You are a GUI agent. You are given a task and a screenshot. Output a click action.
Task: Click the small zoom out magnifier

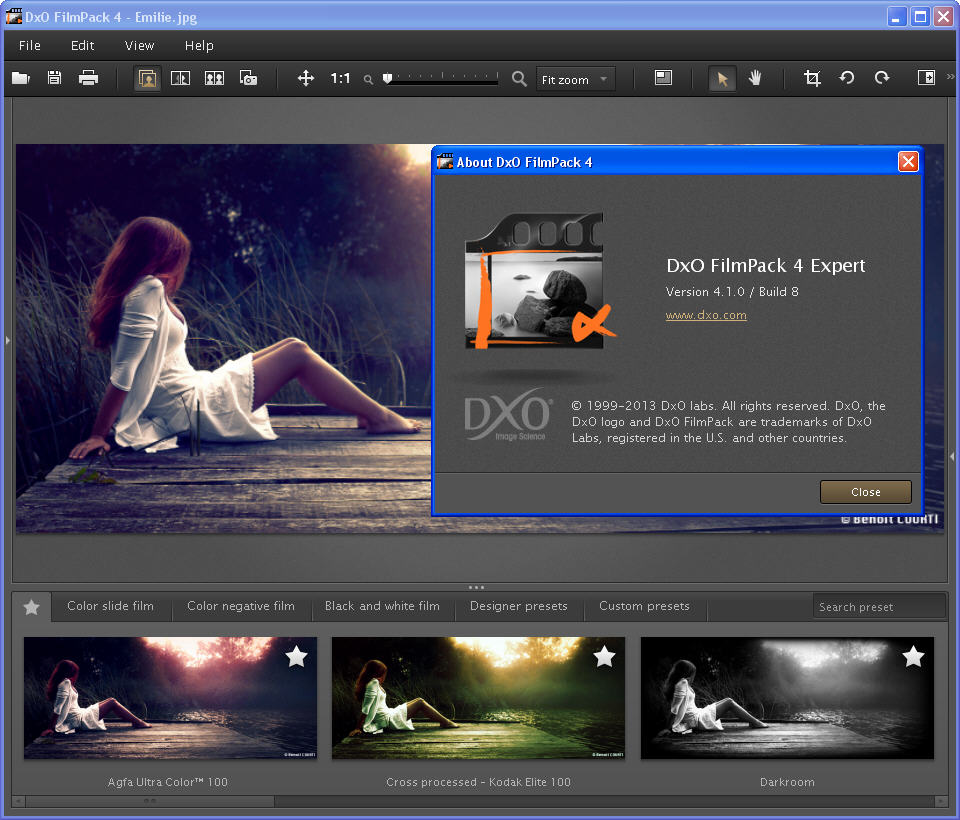point(368,80)
